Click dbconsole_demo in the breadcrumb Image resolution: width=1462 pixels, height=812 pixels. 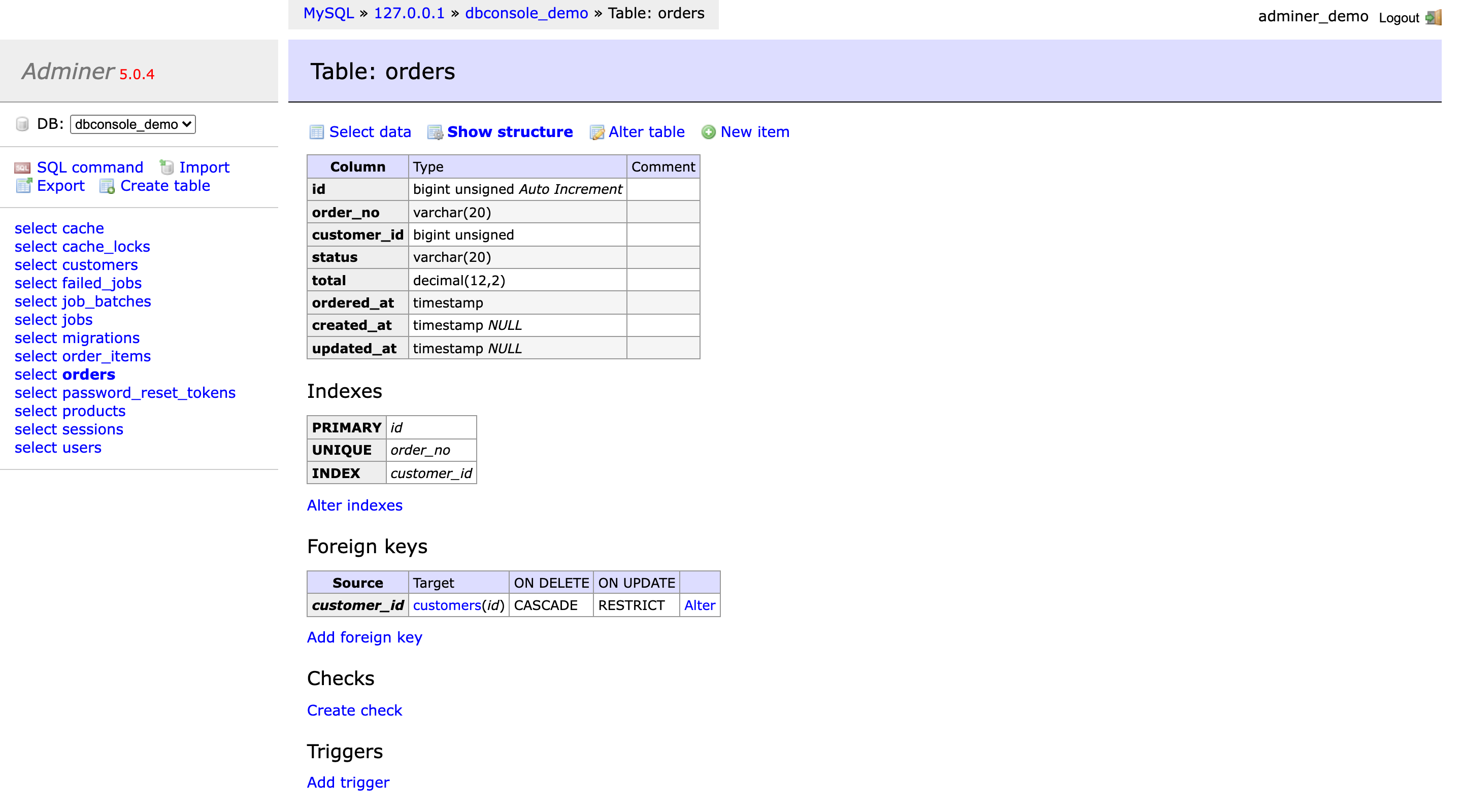pos(527,13)
